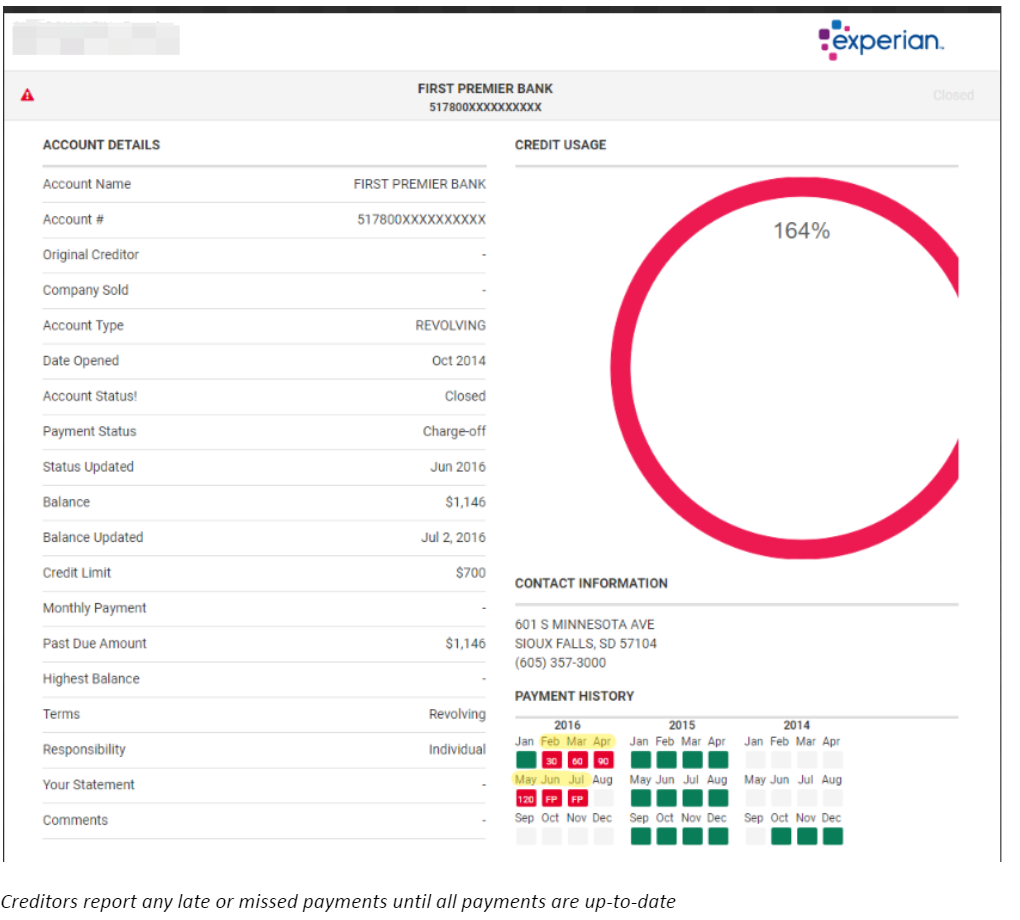Click the empty gray square for Aug 2016
1020x920 pixels.
(x=603, y=798)
